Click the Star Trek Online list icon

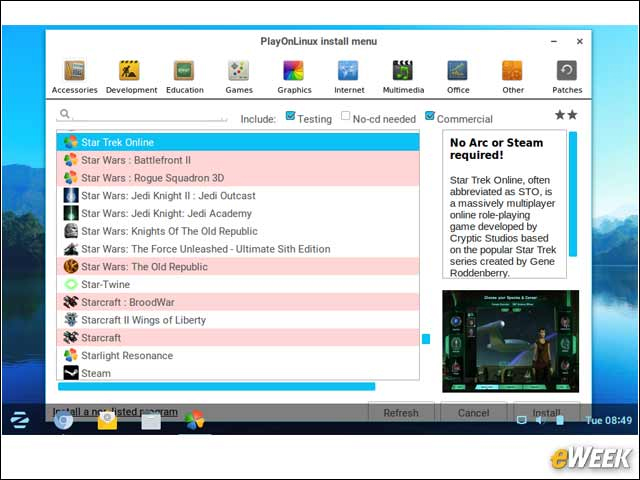[x=71, y=142]
